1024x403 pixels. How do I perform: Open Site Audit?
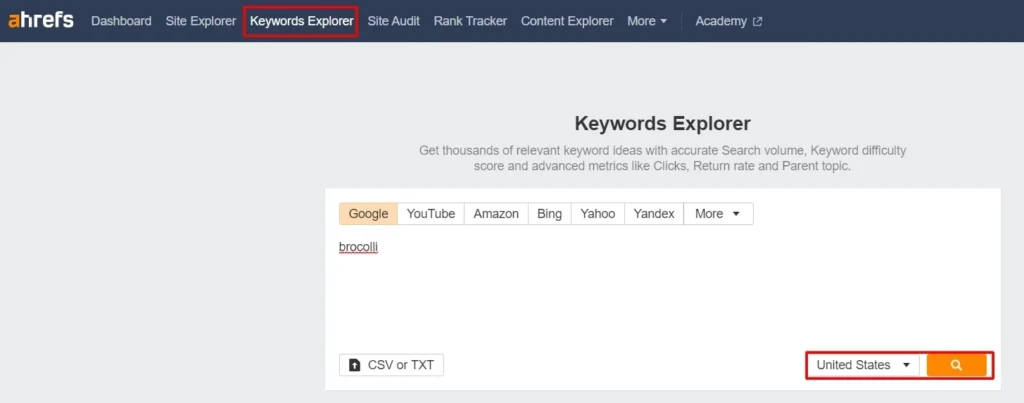point(394,21)
